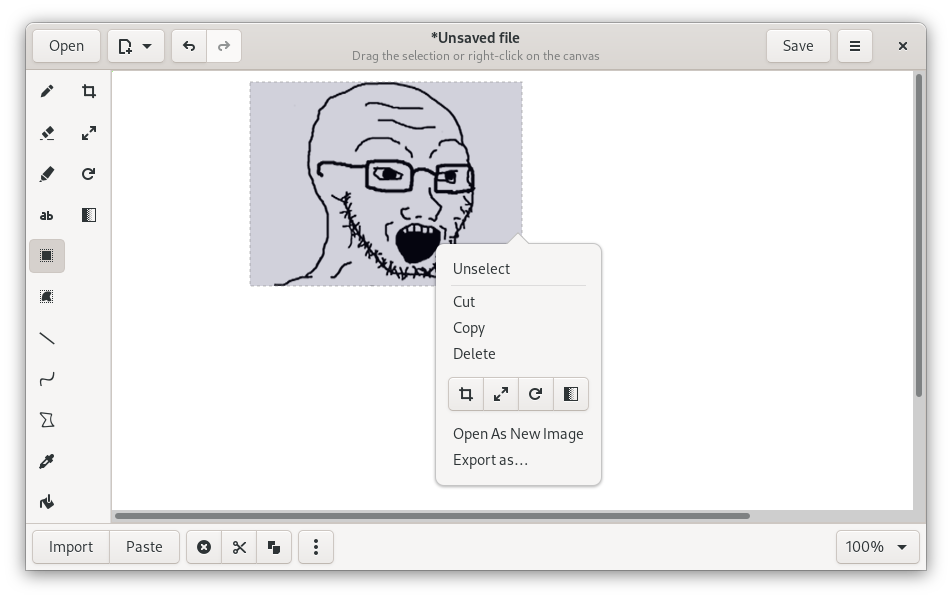952x599 pixels.
Task: Select the Pencil tool in sidebar
Action: pyautogui.click(x=47, y=92)
